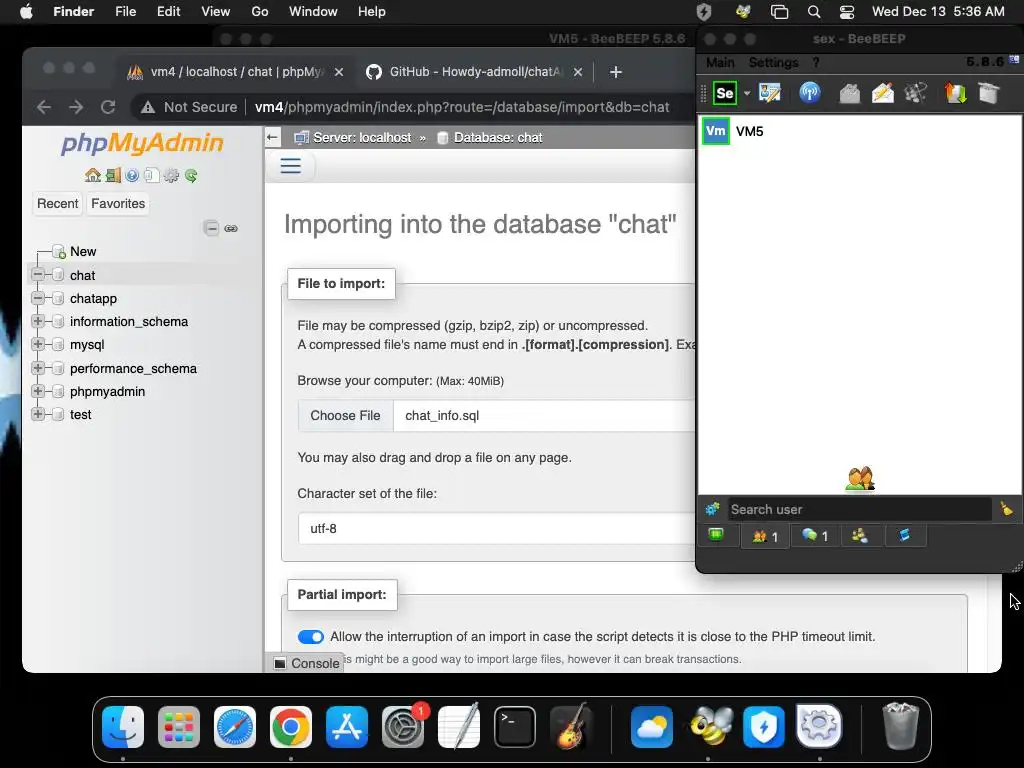Click the Database: chat breadcrumb link

click(498, 138)
